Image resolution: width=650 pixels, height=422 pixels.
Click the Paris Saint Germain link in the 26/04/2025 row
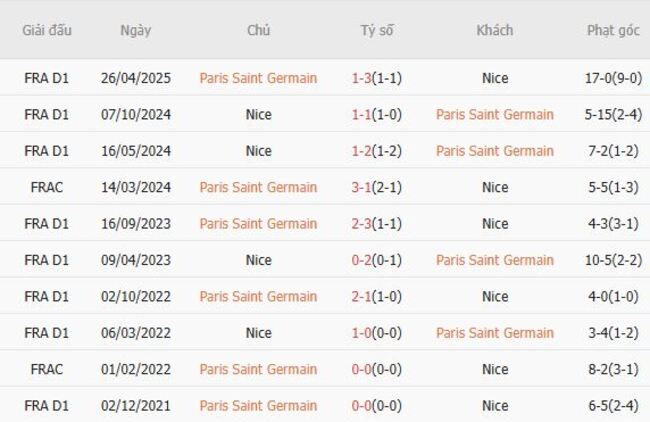(x=258, y=78)
